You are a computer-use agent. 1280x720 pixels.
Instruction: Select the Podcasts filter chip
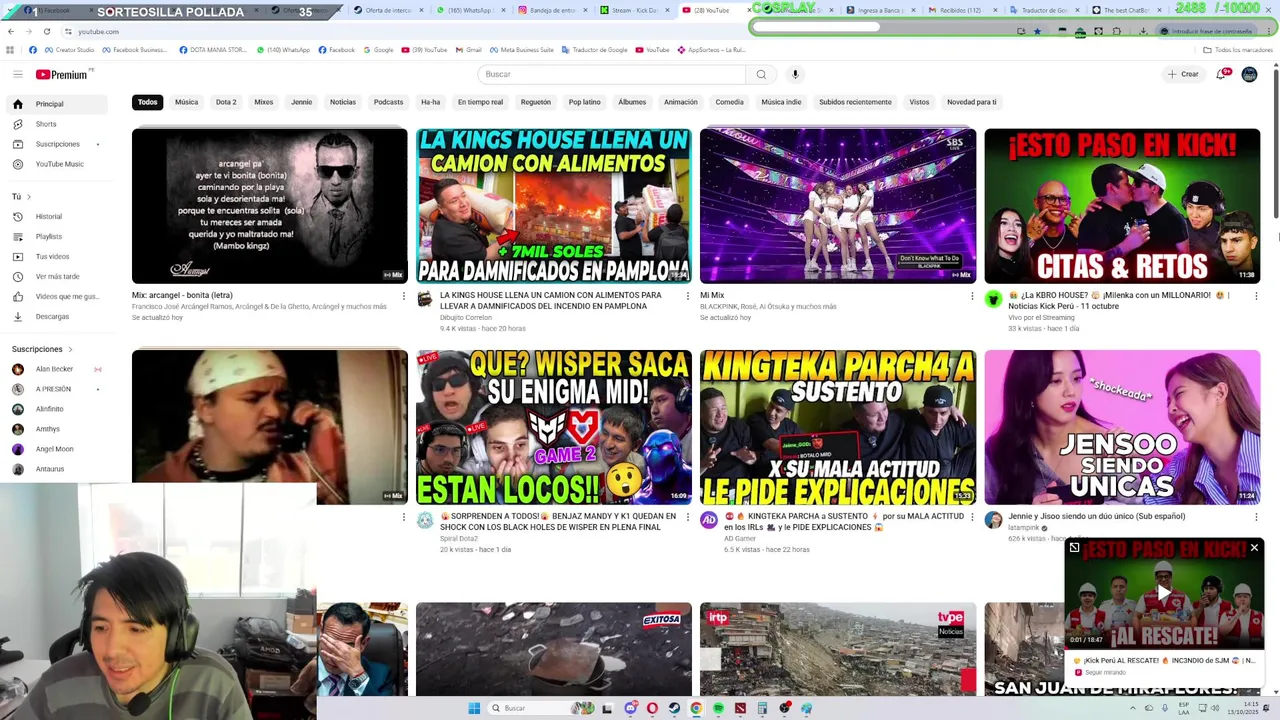[388, 102]
